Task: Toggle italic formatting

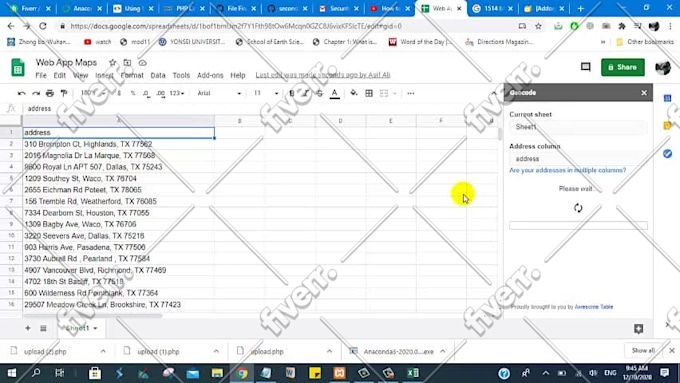Action: coord(306,93)
